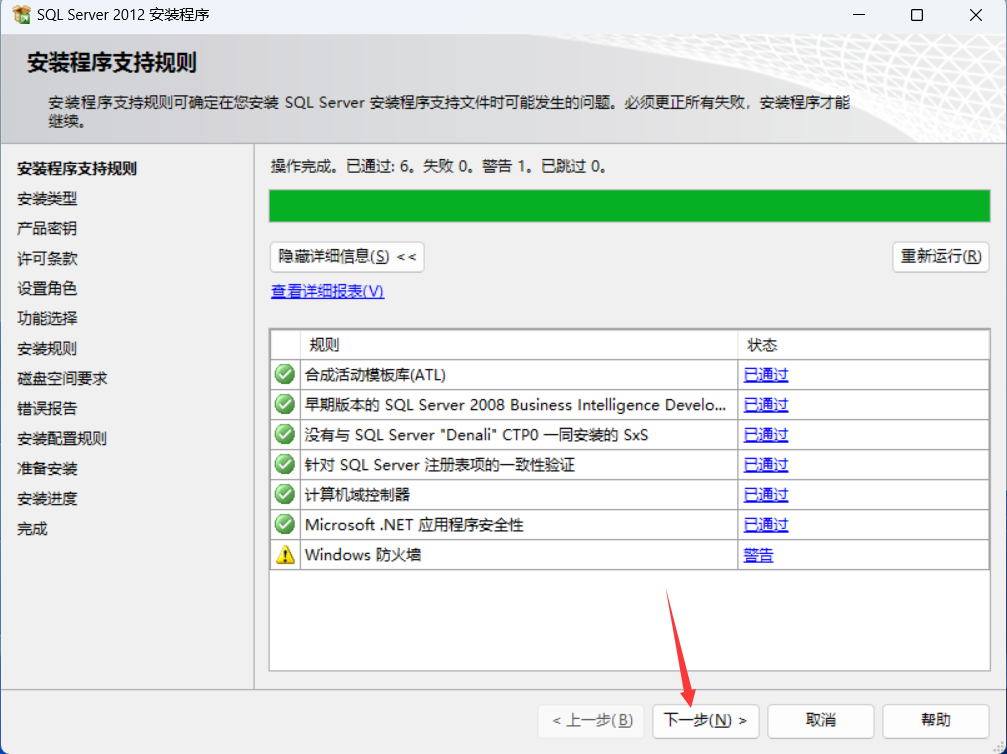Image resolution: width=1007 pixels, height=754 pixels.
Task: Open 已通过 link for Denali CTP0 SxS rule
Action: [x=766, y=435]
